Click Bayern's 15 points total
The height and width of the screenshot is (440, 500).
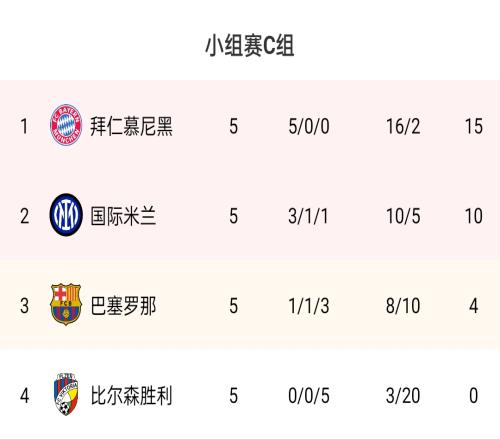click(474, 126)
